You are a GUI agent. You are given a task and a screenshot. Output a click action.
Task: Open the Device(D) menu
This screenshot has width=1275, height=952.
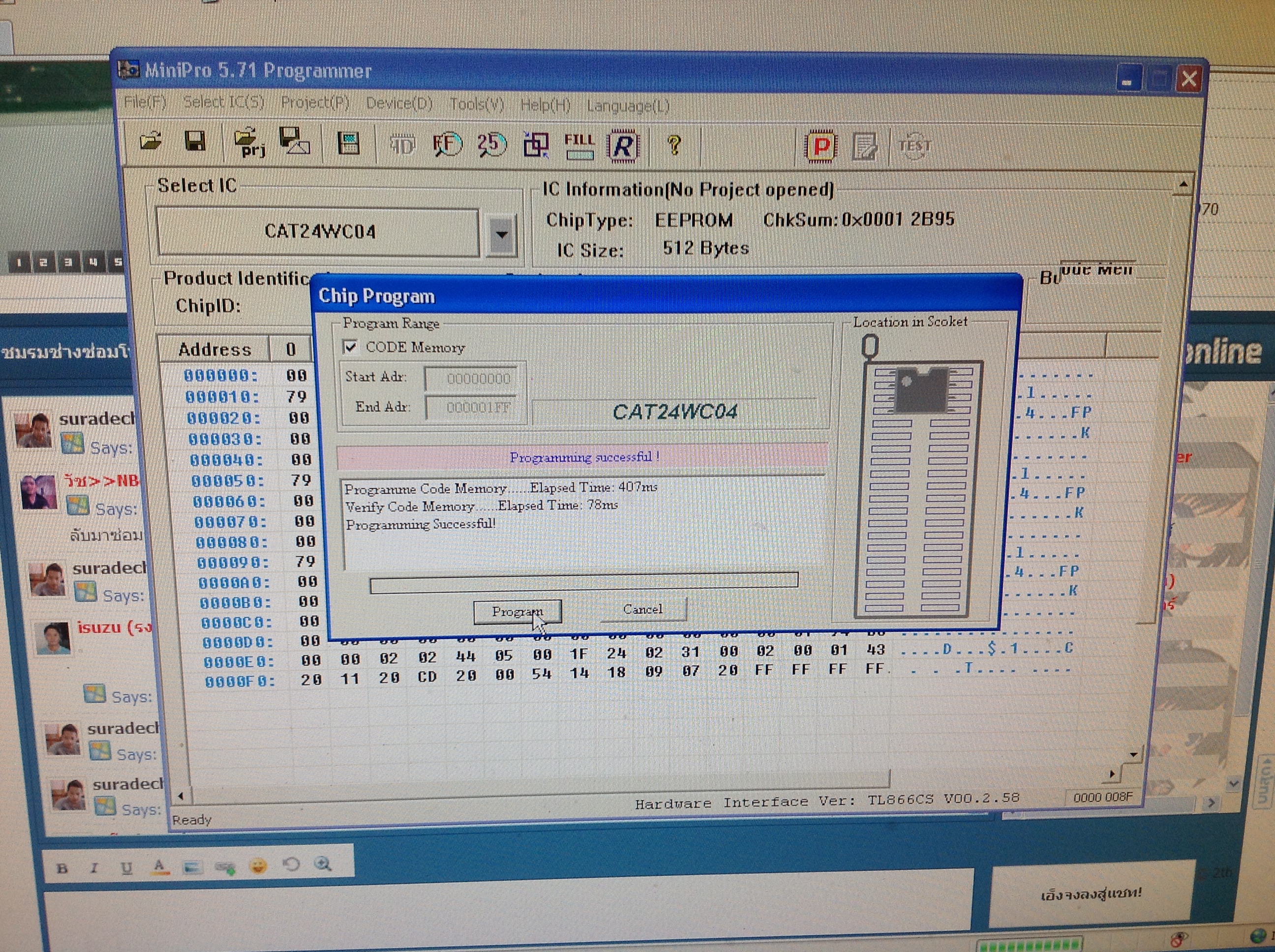coord(399,104)
